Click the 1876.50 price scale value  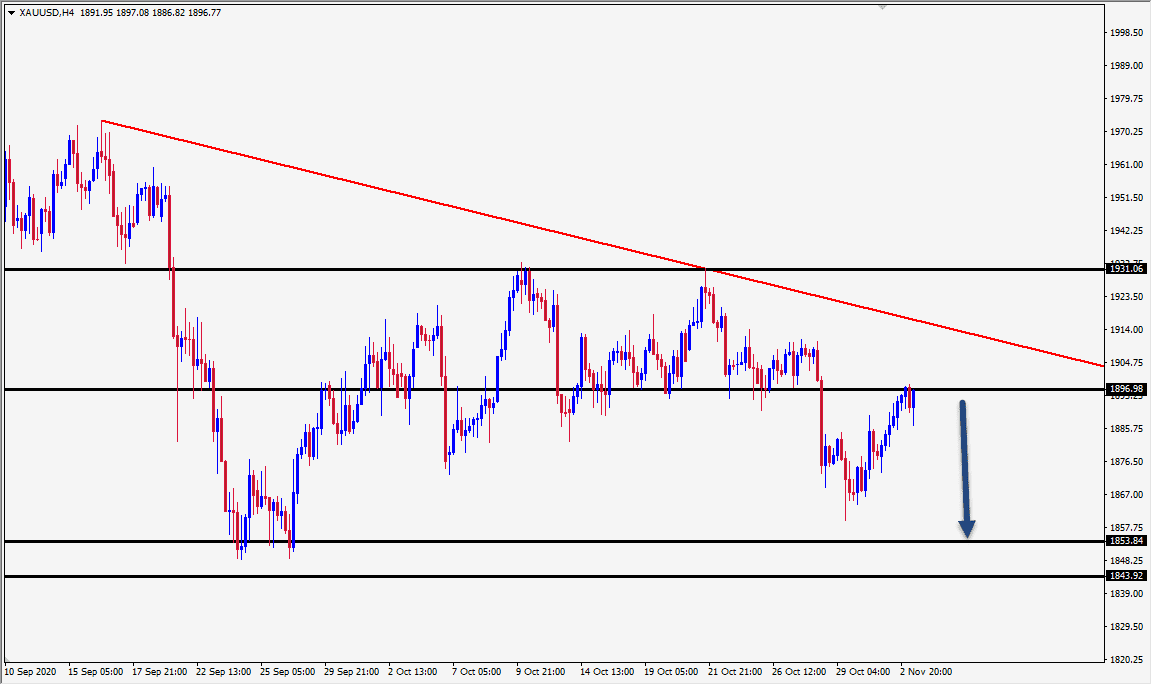[x=1127, y=462]
